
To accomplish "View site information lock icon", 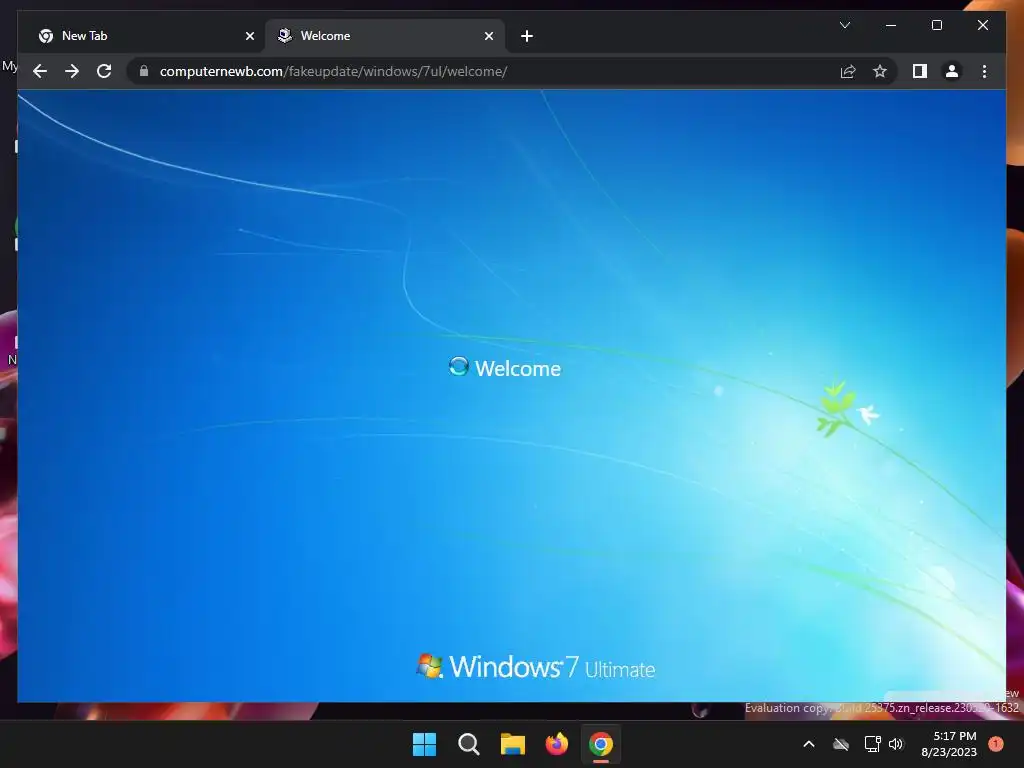I will click(144, 71).
